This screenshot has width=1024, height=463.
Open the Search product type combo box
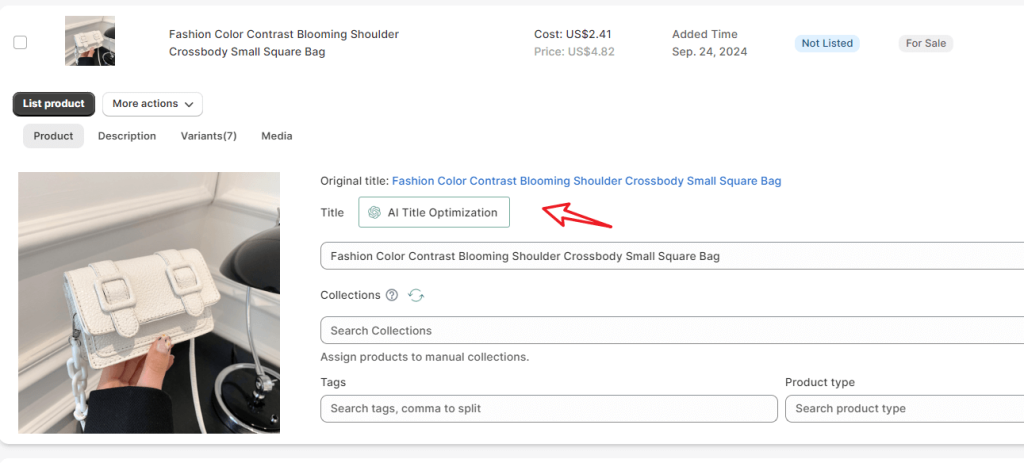pos(904,408)
